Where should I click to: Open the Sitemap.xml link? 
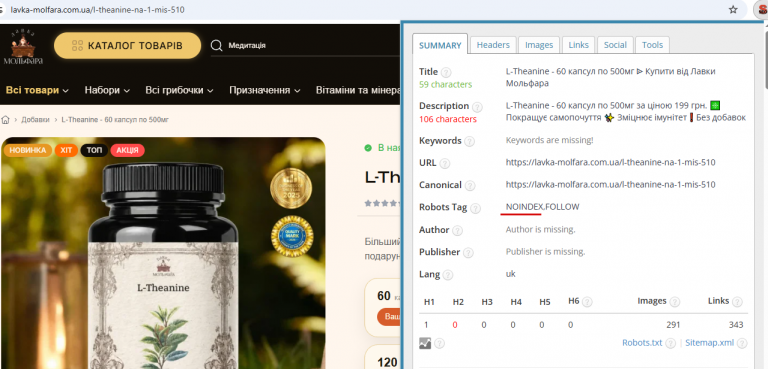[x=709, y=343]
